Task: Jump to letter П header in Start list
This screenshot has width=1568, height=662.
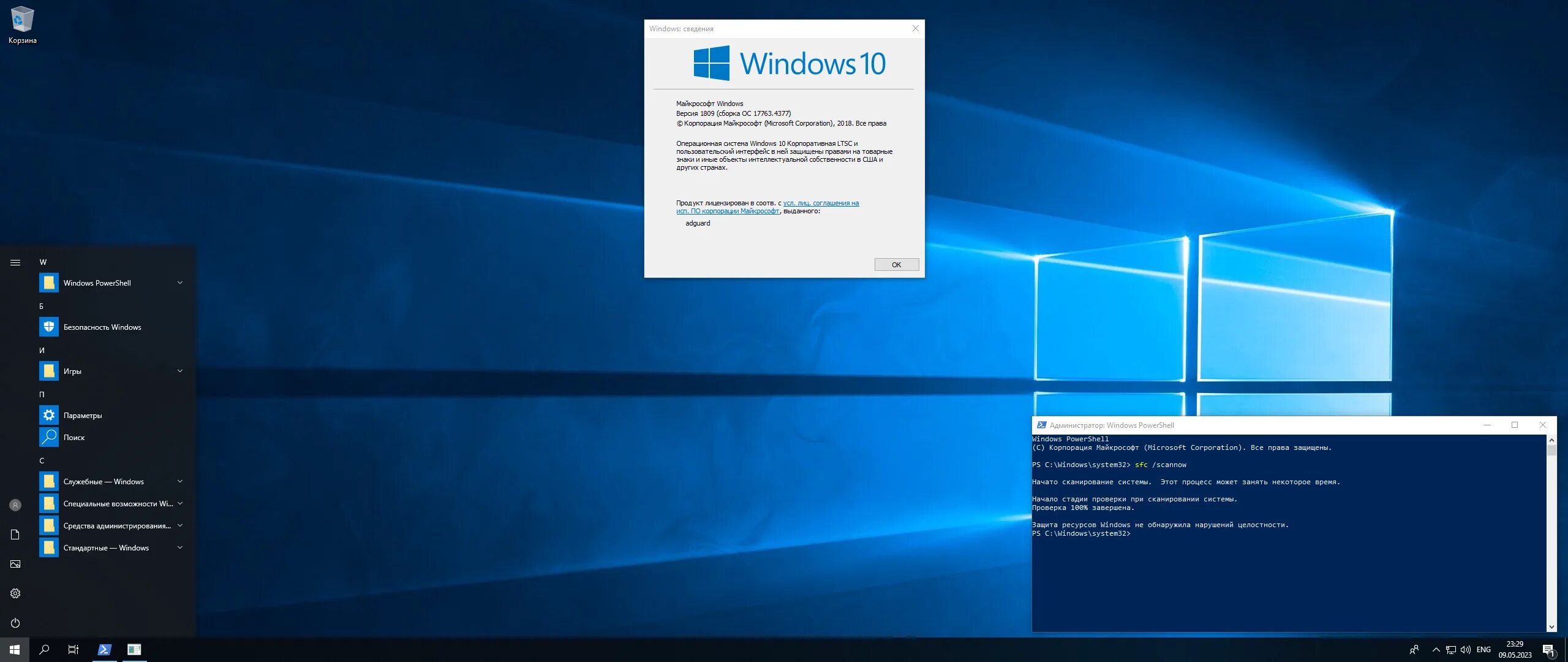Action: point(42,395)
